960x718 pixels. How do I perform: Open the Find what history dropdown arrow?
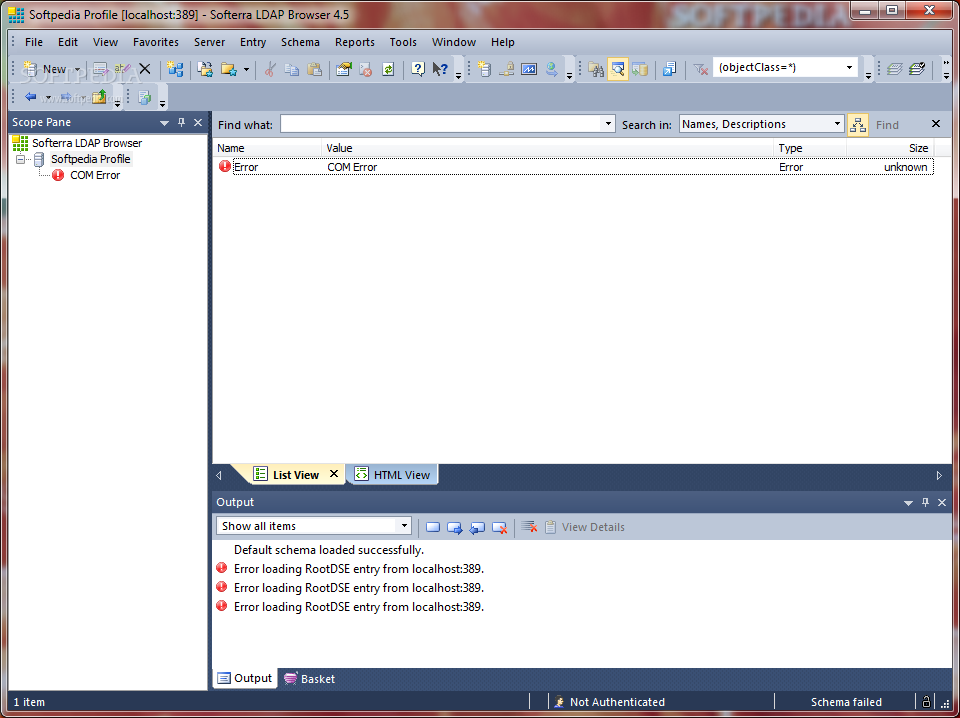(x=608, y=124)
